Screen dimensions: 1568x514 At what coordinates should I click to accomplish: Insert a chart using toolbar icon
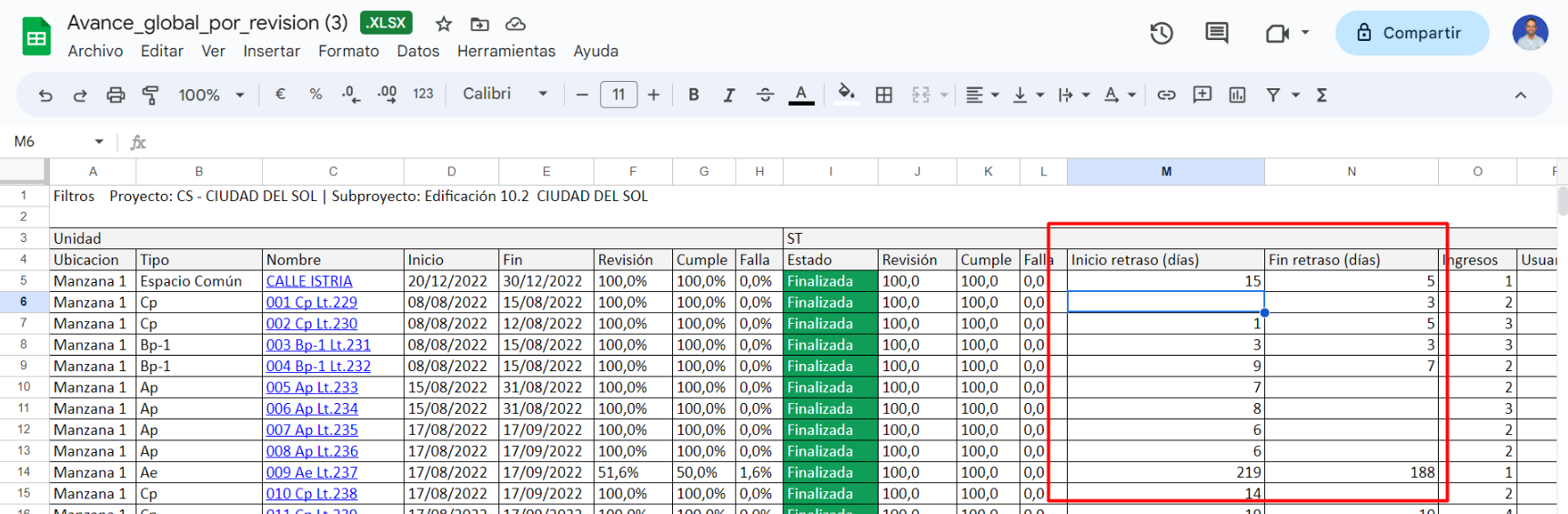[1237, 95]
